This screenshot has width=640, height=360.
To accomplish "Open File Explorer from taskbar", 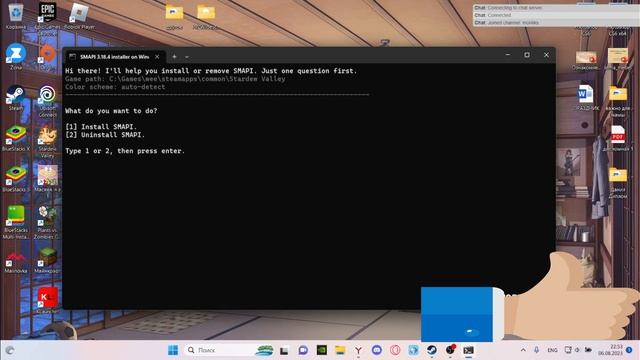I will point(340,350).
